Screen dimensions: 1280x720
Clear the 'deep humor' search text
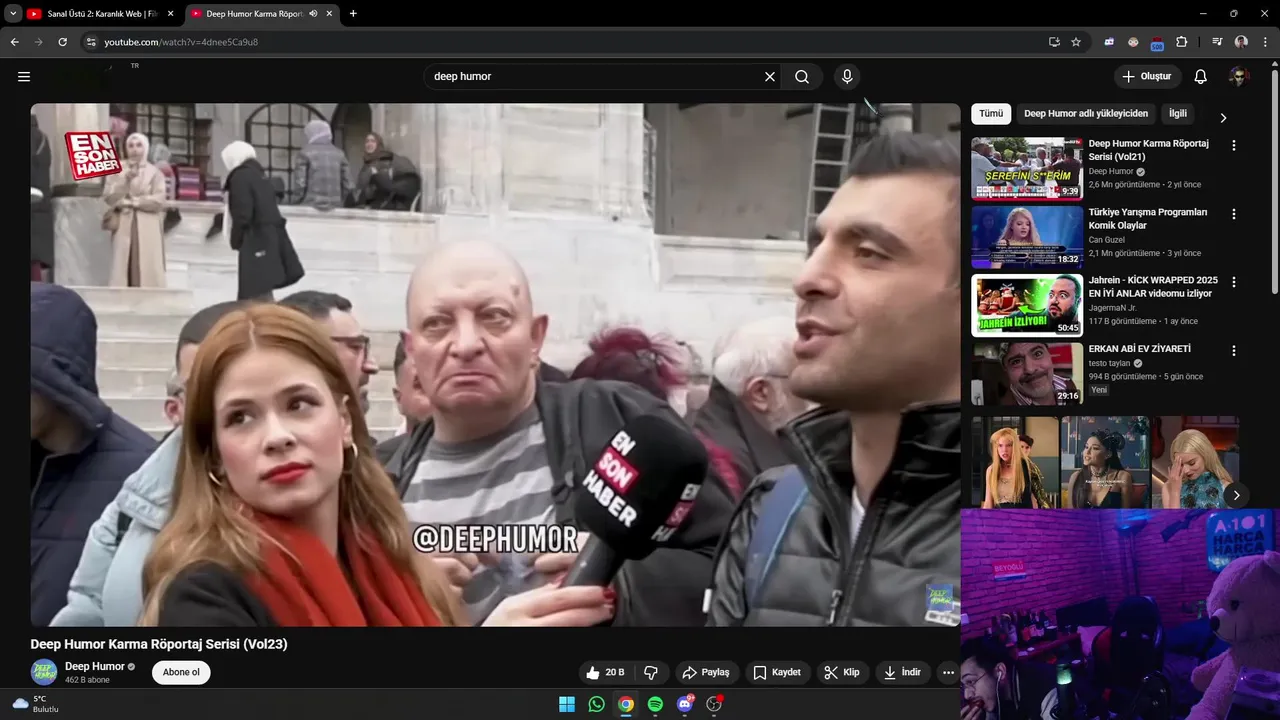tap(770, 76)
